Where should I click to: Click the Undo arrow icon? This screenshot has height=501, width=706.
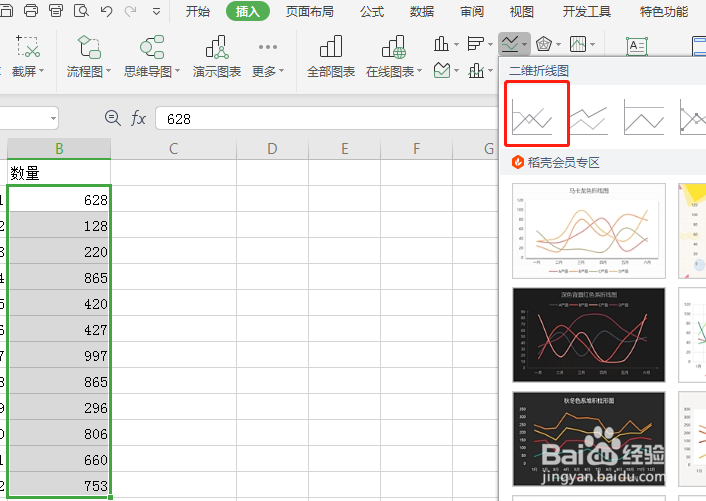[x=106, y=11]
